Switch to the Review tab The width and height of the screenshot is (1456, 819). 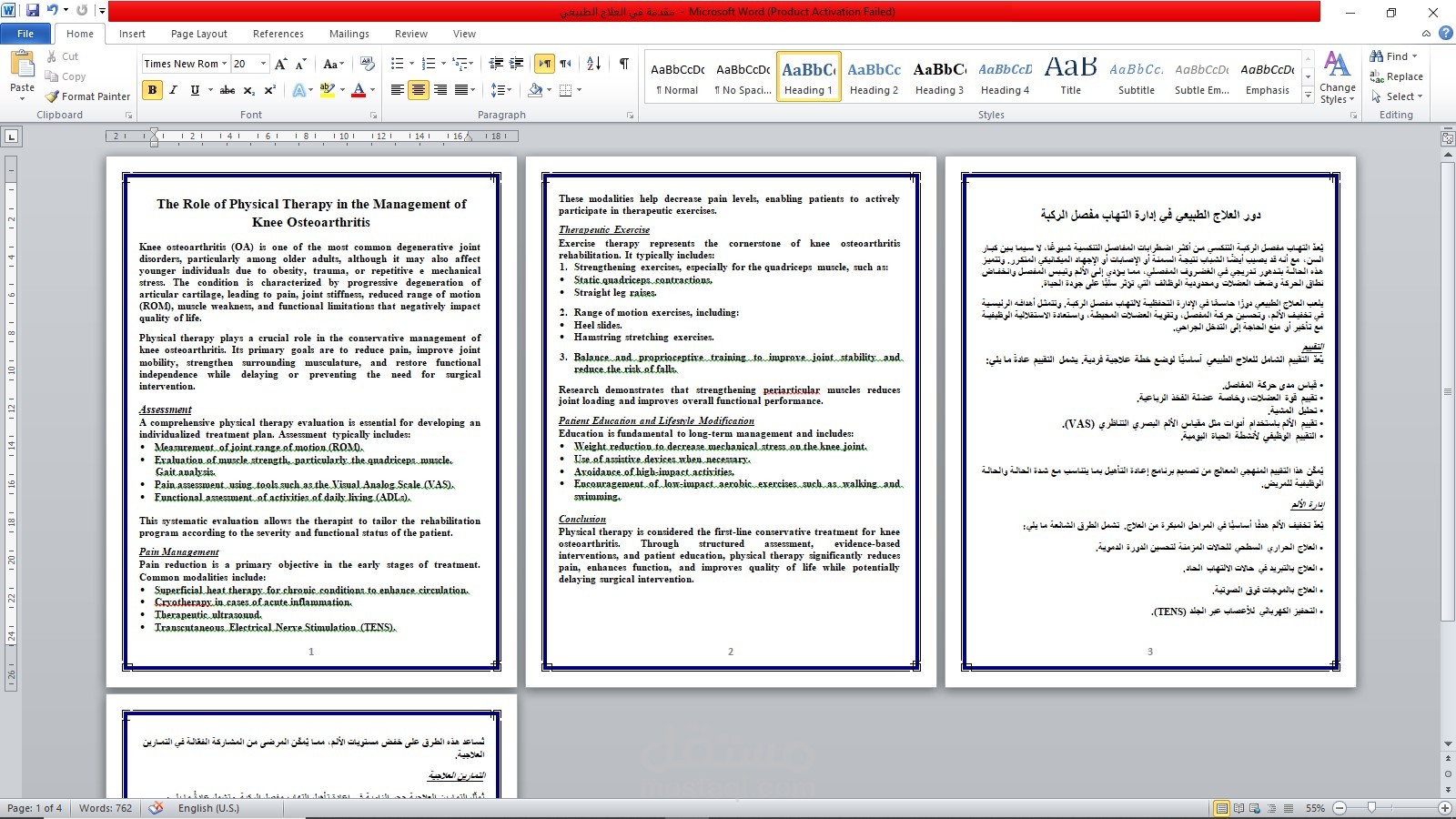click(411, 34)
